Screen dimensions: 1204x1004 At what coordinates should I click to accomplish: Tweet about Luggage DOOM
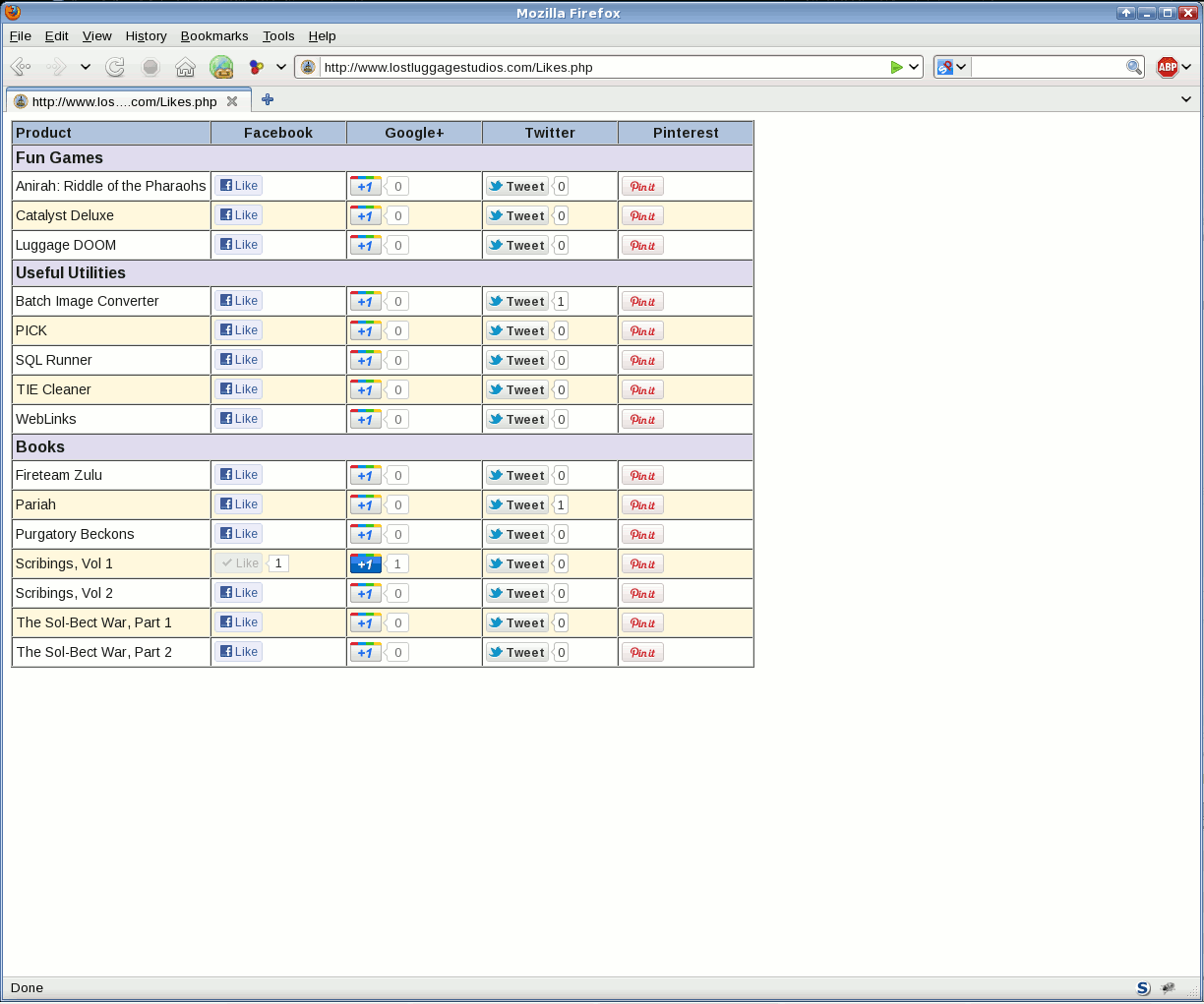click(x=516, y=245)
